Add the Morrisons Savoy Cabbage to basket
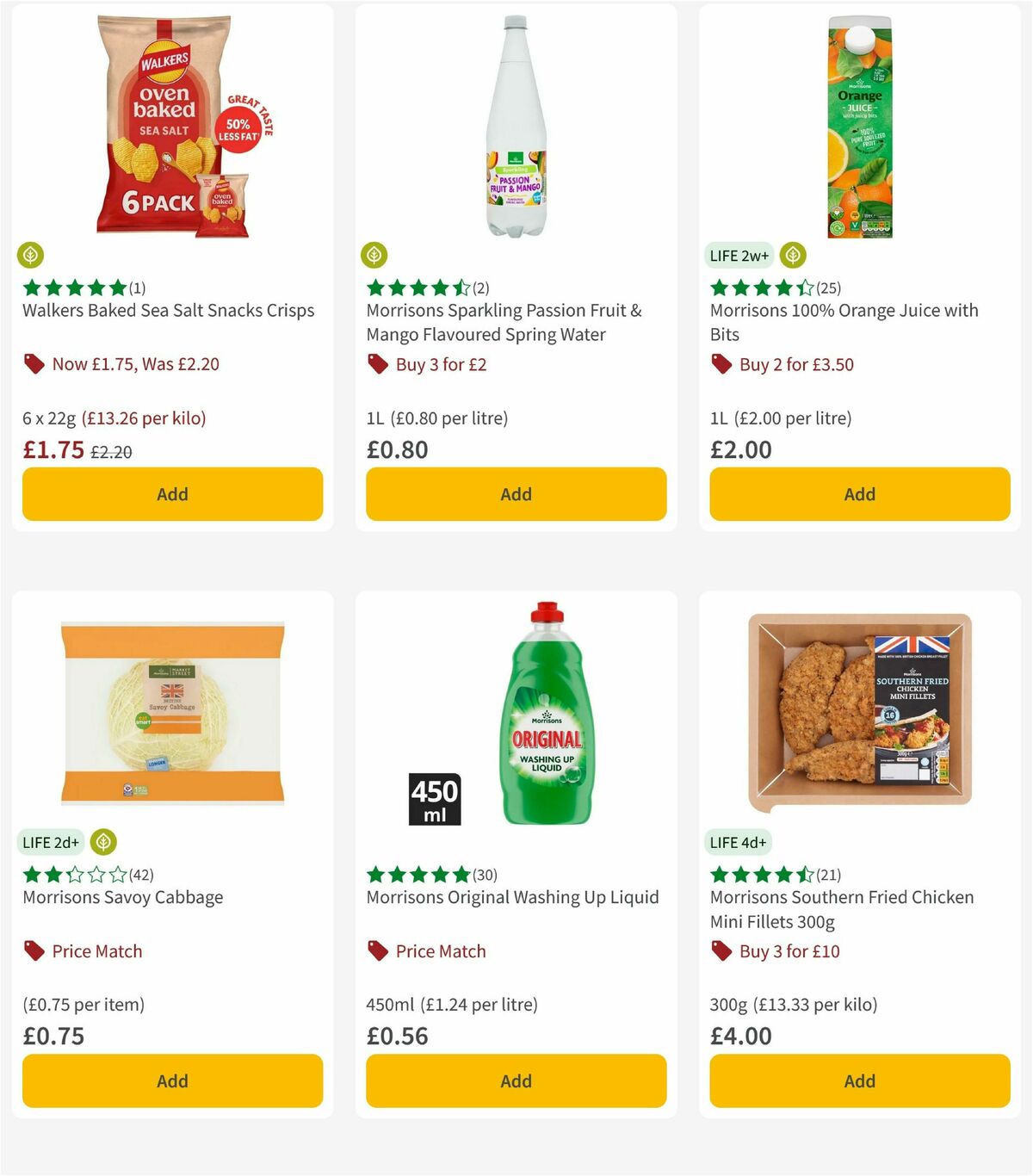Viewport: 1033px width, 1176px height. pos(172,1080)
